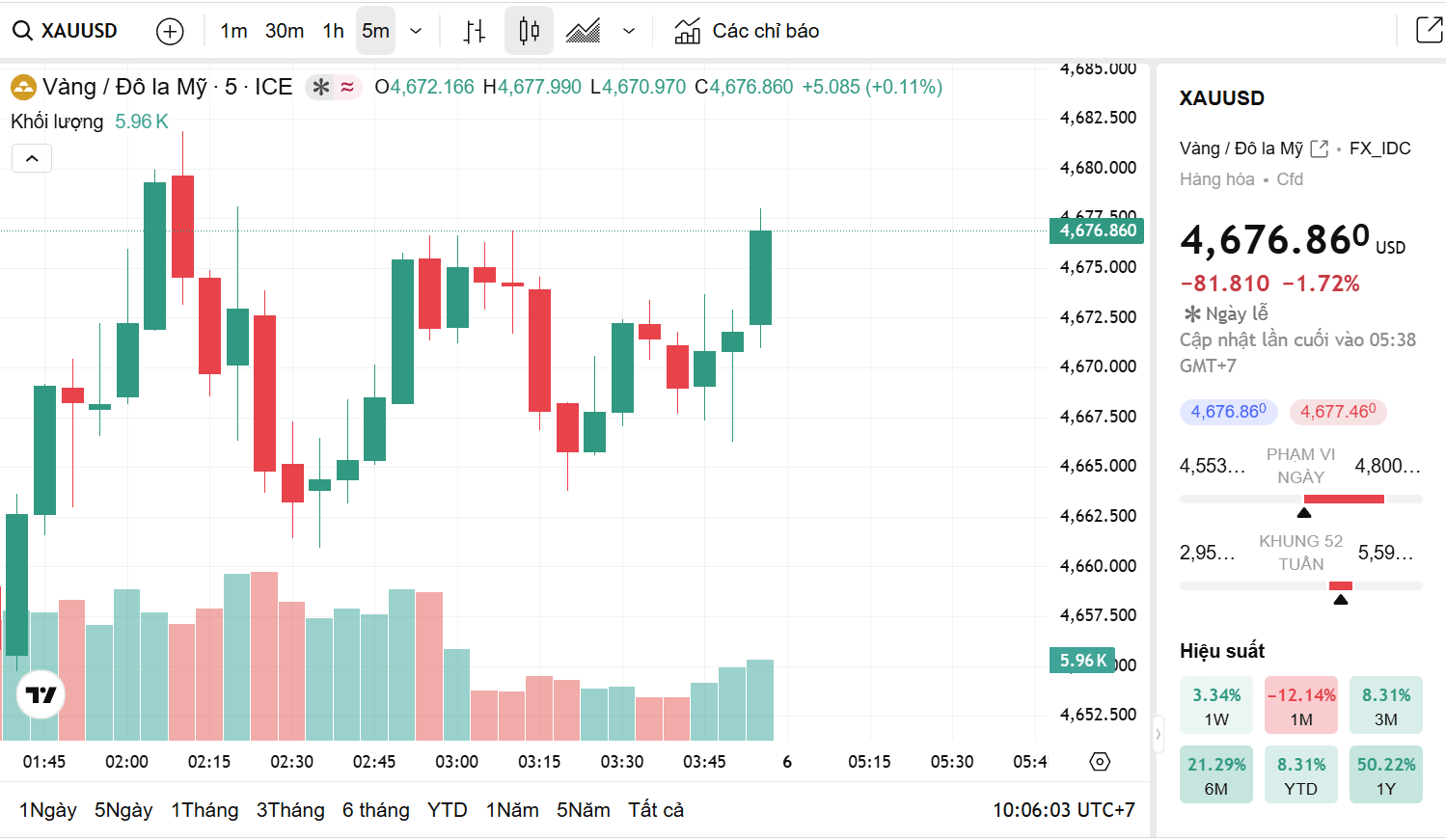The image size is (1446, 840).
Task: Select the YTD date range
Action: (x=447, y=810)
